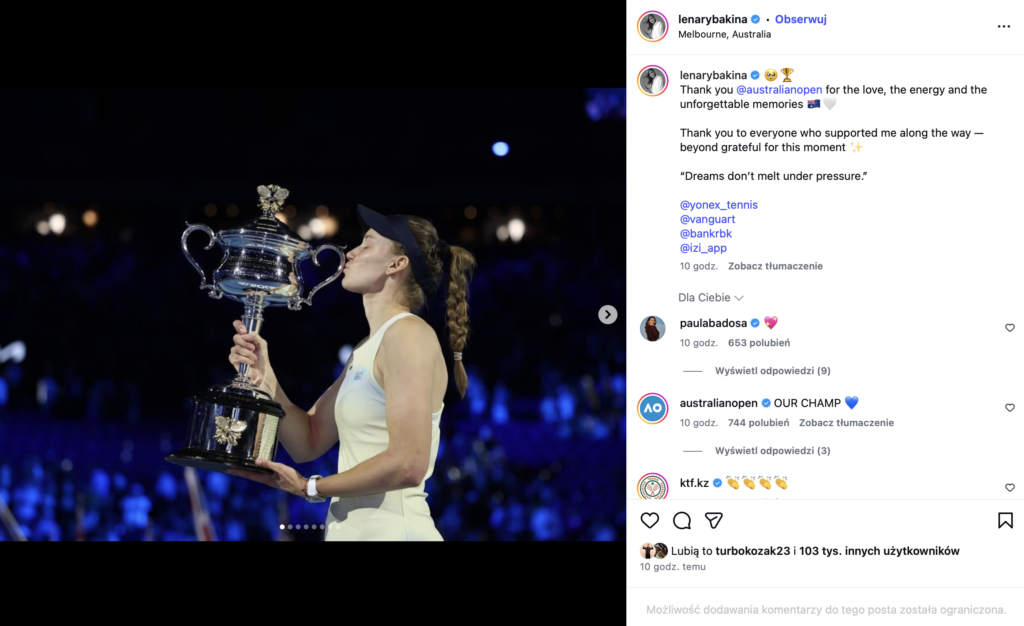This screenshot has width=1024, height=626.
Task: Open the australianopen AO profile avatar
Action: [x=652, y=408]
